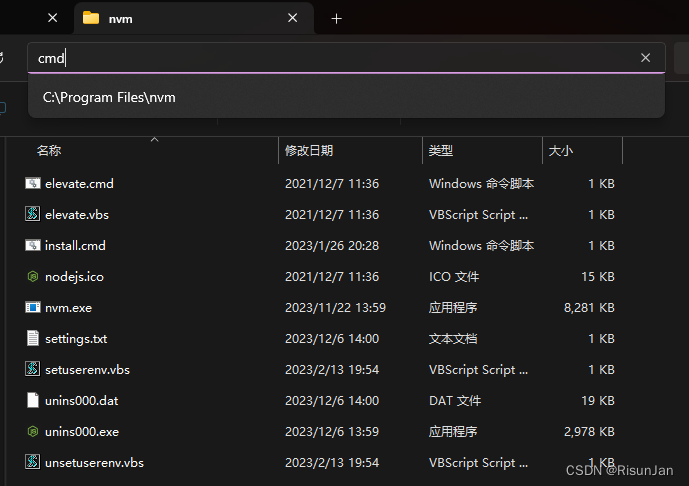The image size is (689, 486).
Task: Click the date 2023/2/13 19:54 of setuserenv.vbs
Action: click(x=332, y=370)
